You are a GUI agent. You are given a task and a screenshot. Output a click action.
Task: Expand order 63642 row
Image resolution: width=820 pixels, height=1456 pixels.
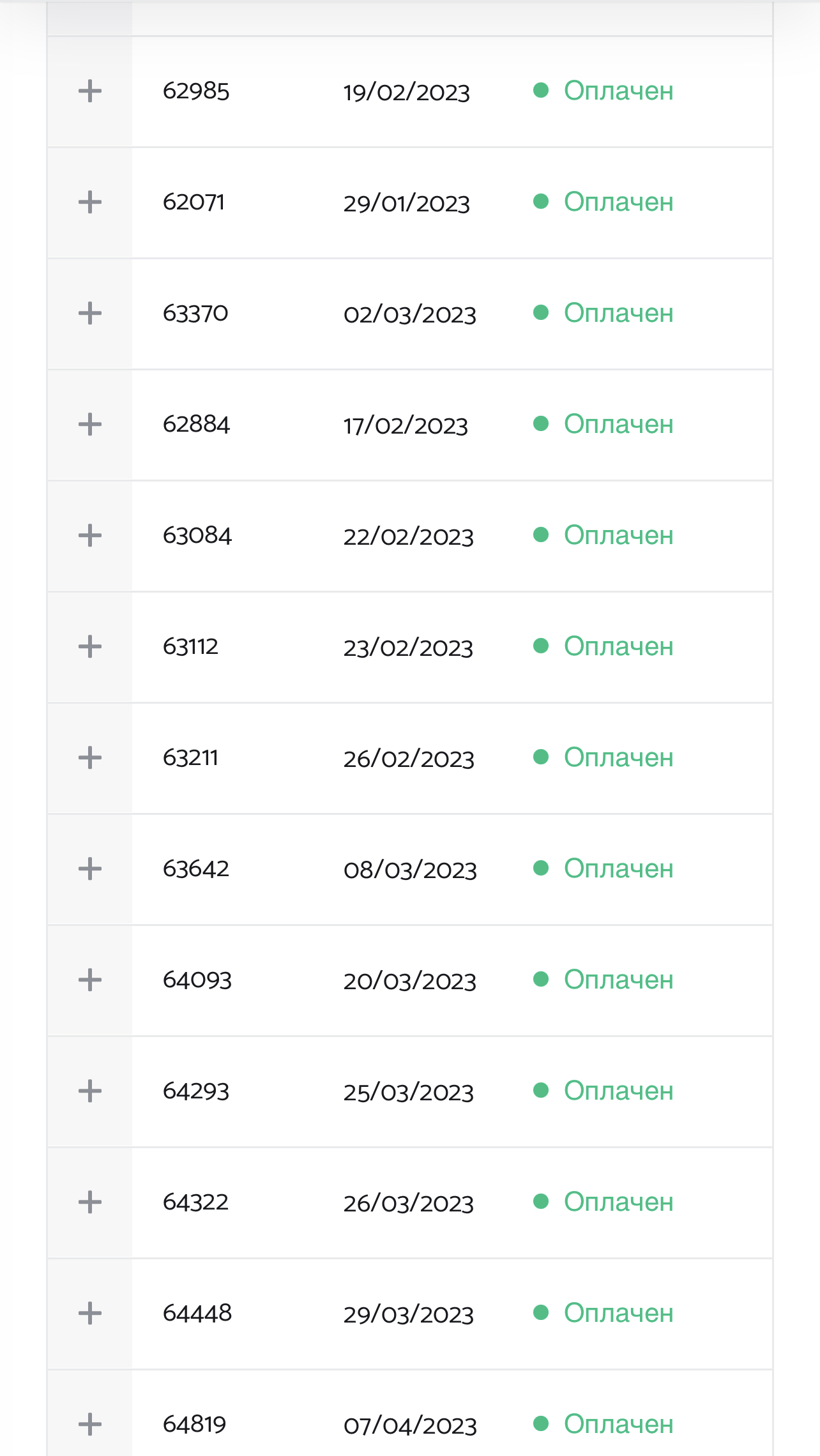point(90,869)
